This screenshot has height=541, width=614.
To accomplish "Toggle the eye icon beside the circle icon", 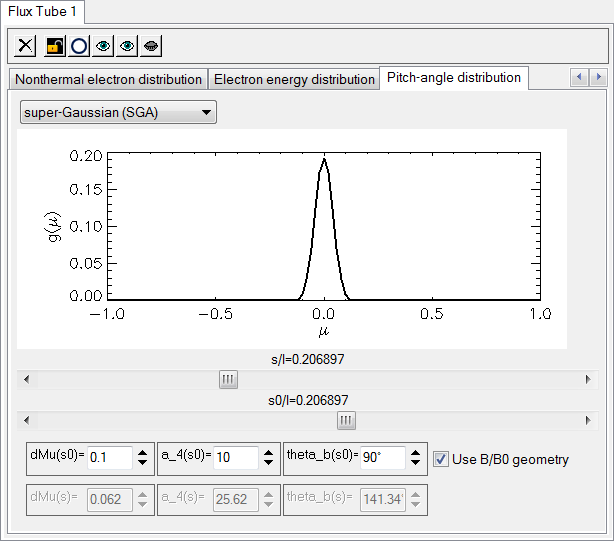I will point(103,46).
